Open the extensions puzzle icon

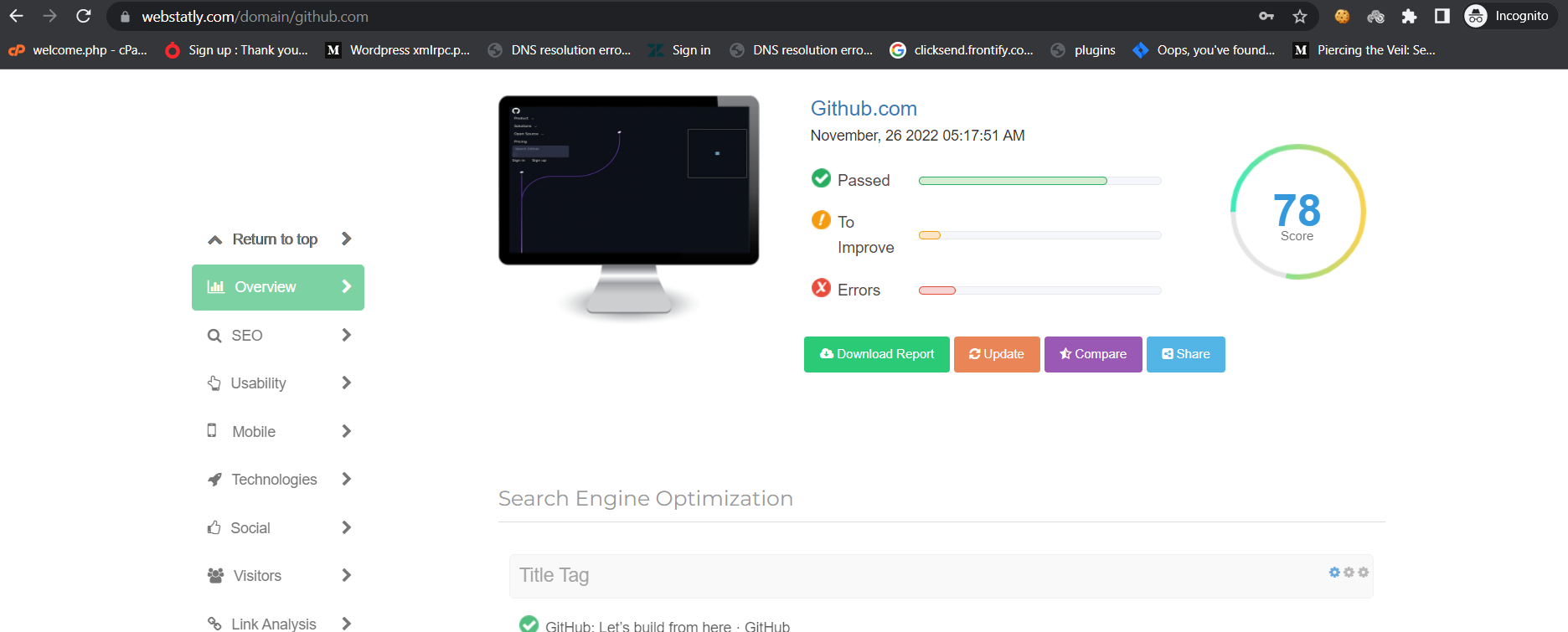pos(1409,16)
